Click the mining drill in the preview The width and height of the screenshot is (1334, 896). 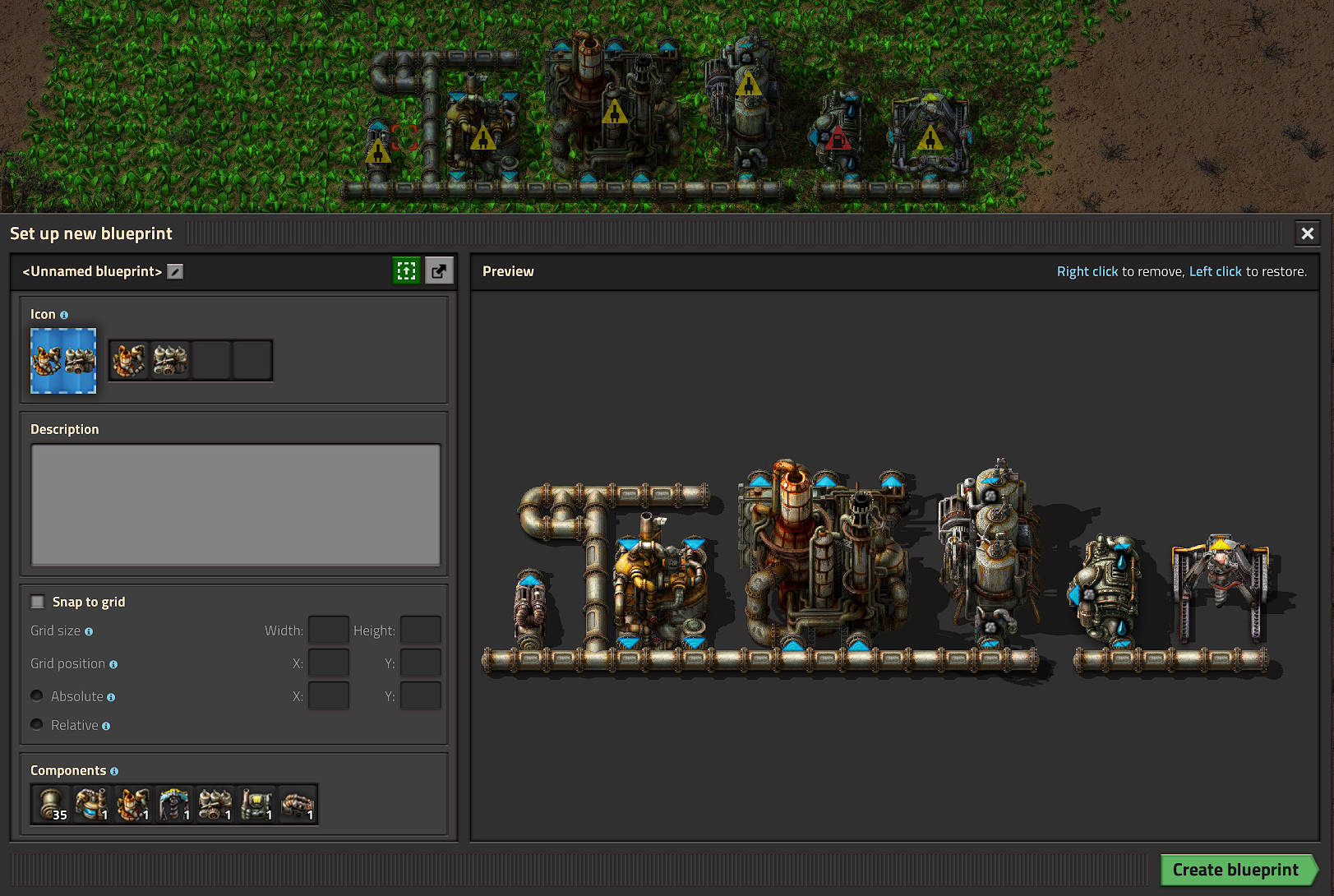tap(1221, 588)
